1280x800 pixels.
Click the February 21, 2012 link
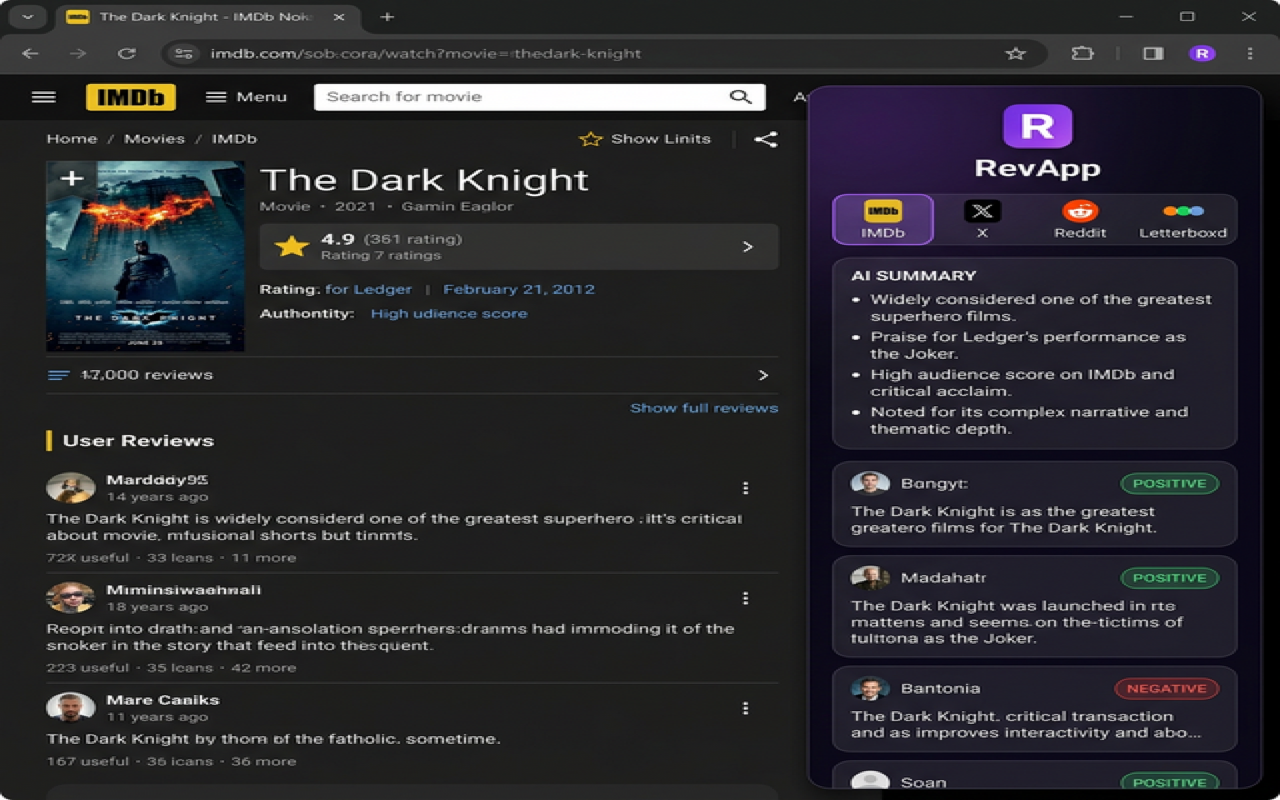pos(519,289)
